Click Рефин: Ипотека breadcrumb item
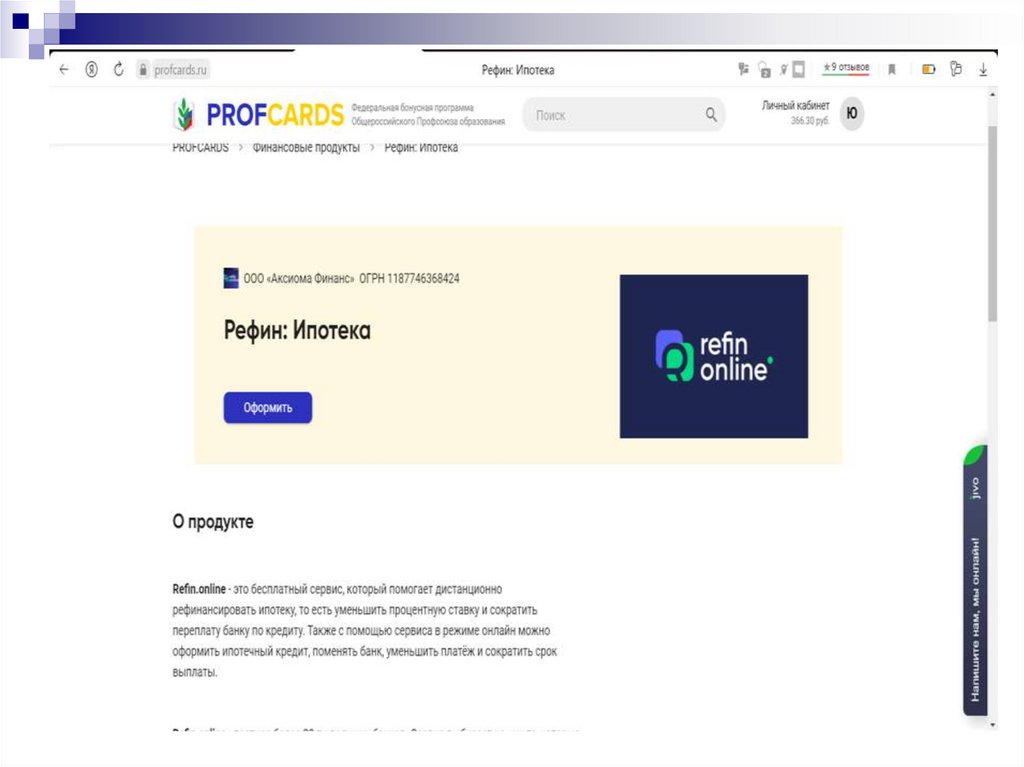1024x767 pixels. tap(421, 148)
